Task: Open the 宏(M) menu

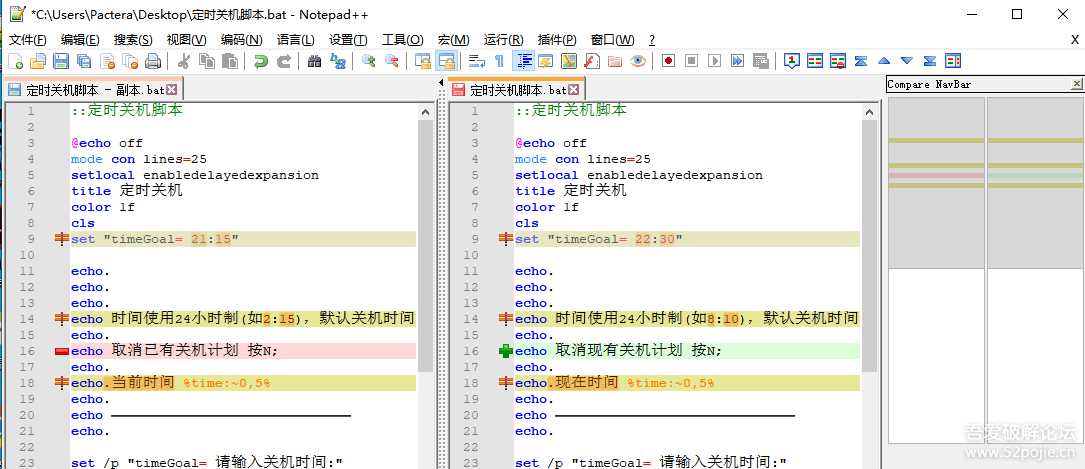Action: click(x=453, y=39)
